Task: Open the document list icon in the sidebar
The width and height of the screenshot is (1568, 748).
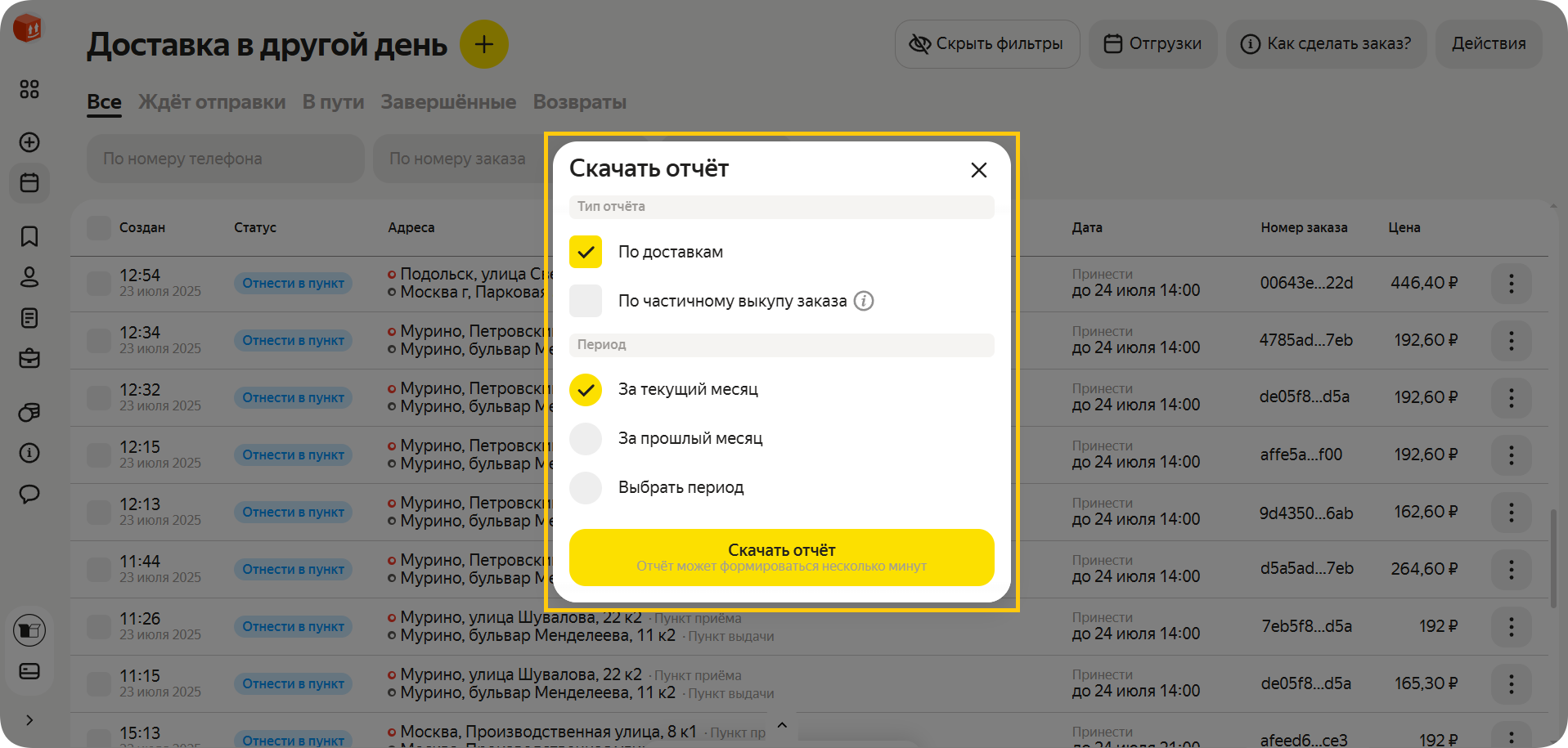Action: pos(29,318)
